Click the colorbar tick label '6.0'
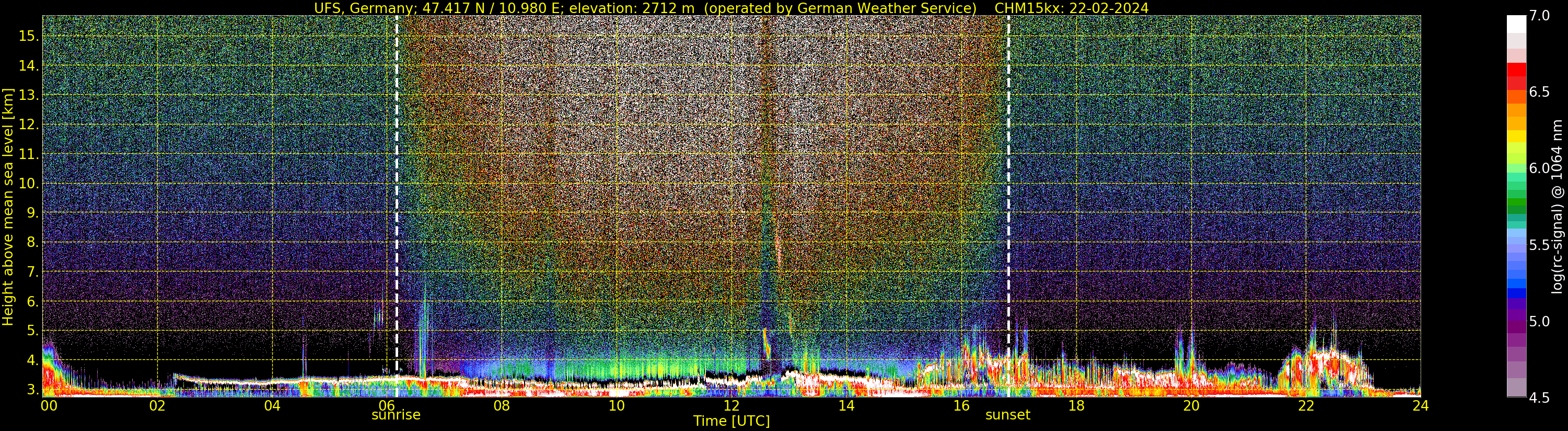Screen dimensions: 1568x431 [1539, 168]
